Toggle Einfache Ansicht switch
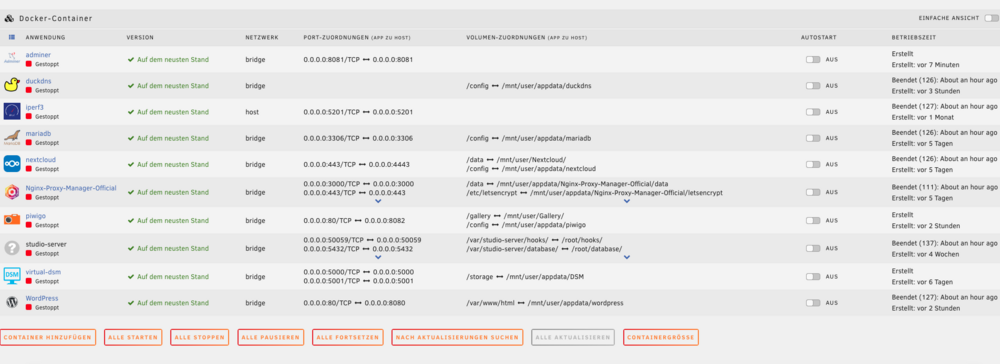This screenshot has height=364, width=1000. pos(991,18)
